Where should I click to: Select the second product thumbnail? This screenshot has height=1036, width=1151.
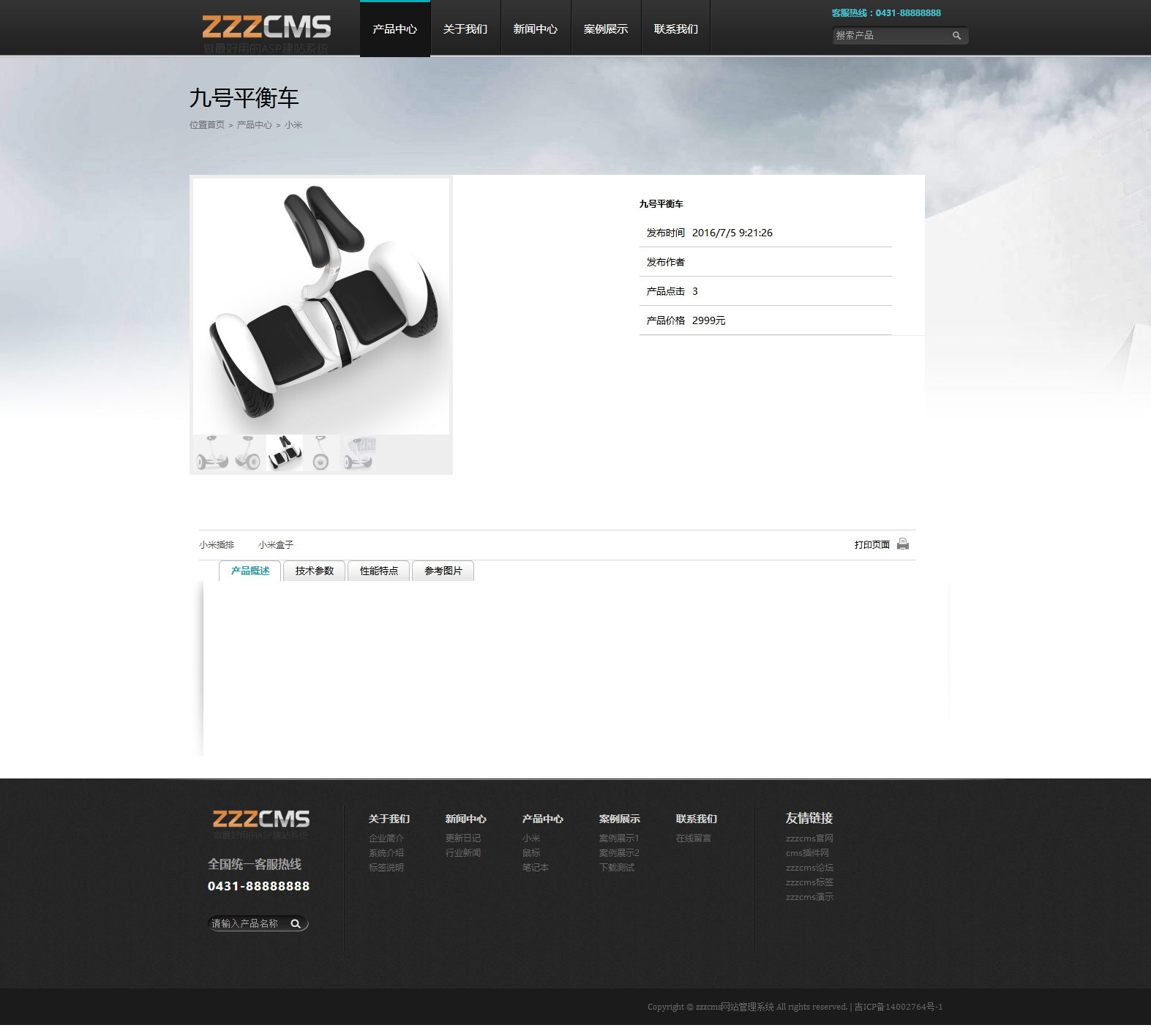[248, 453]
